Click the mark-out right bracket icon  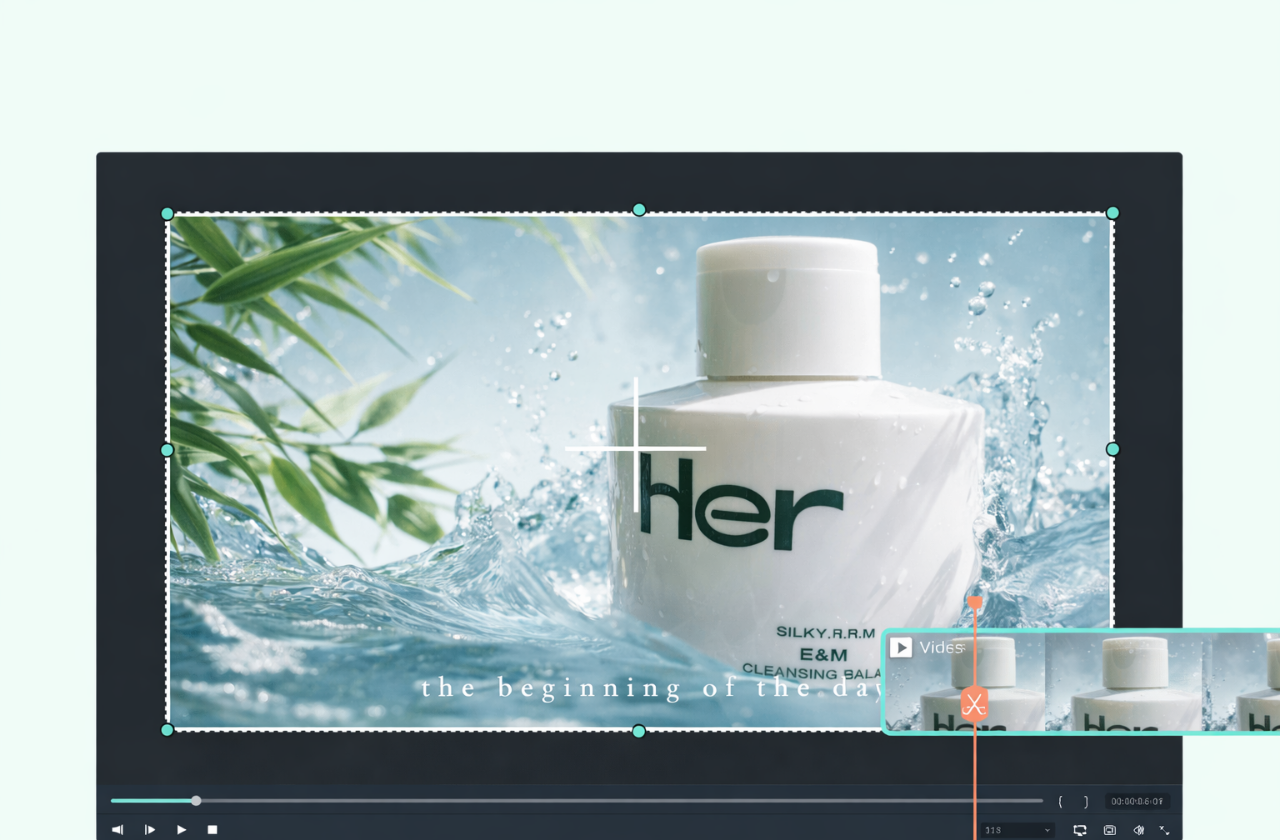[1086, 802]
